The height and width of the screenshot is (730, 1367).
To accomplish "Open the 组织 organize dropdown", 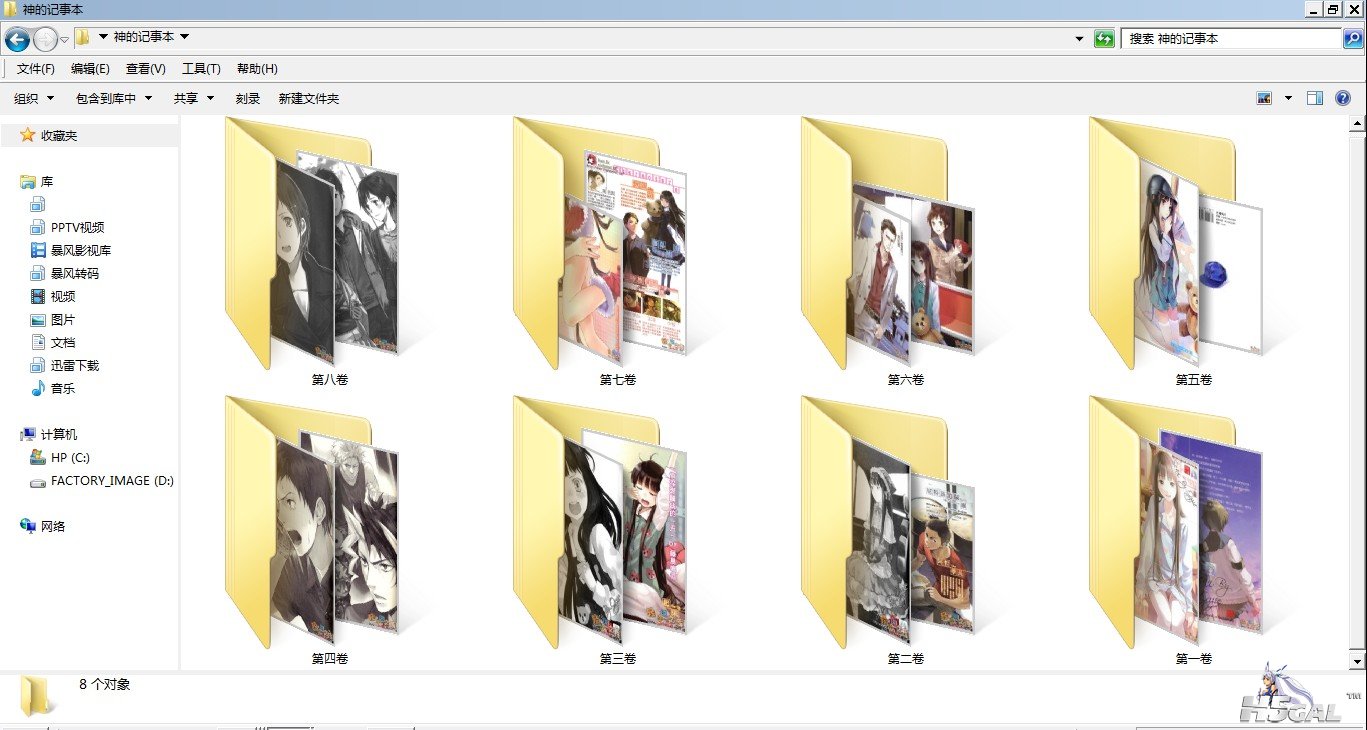I will coord(34,98).
